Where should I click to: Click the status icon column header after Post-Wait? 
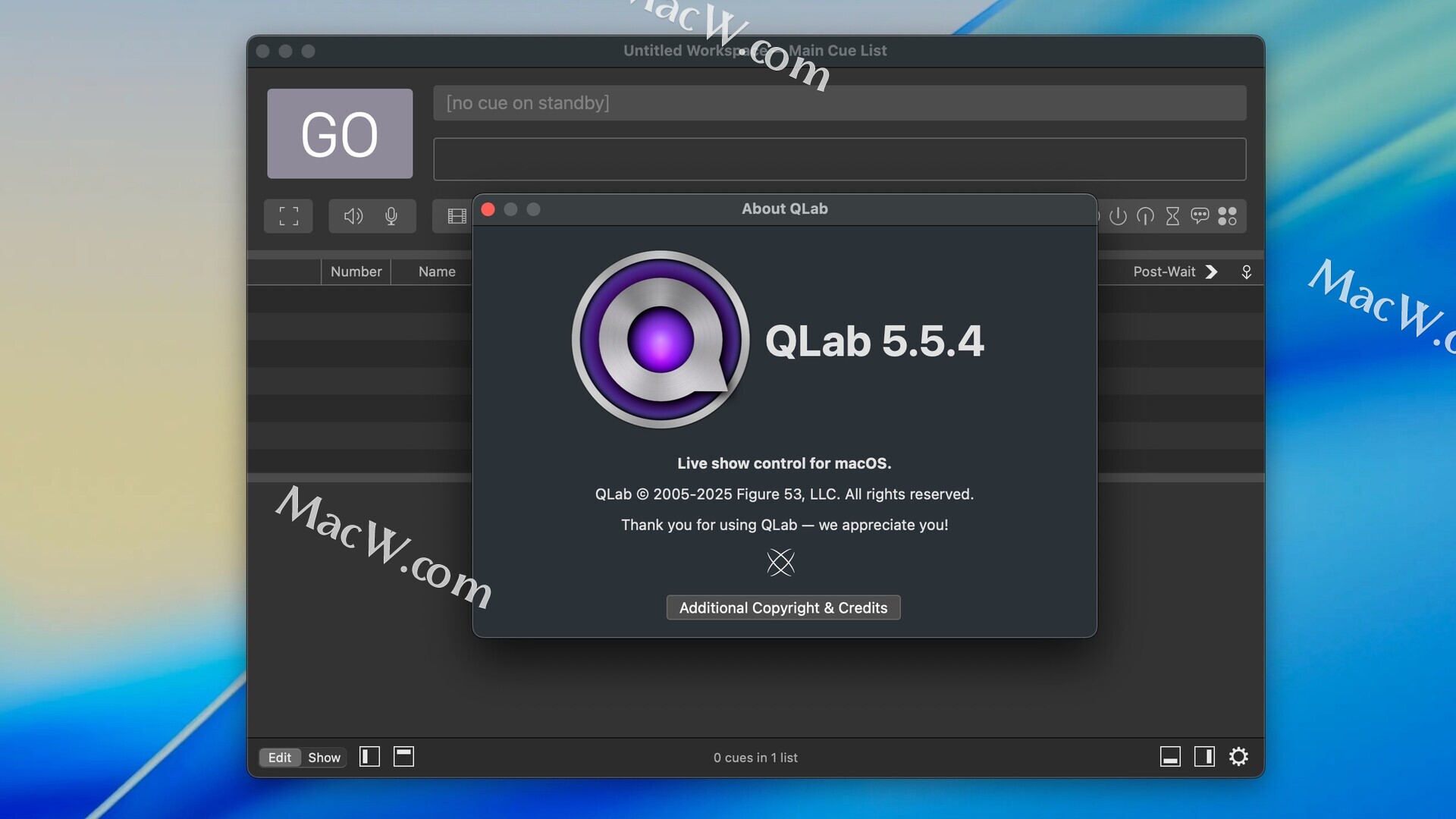[x=1246, y=271]
